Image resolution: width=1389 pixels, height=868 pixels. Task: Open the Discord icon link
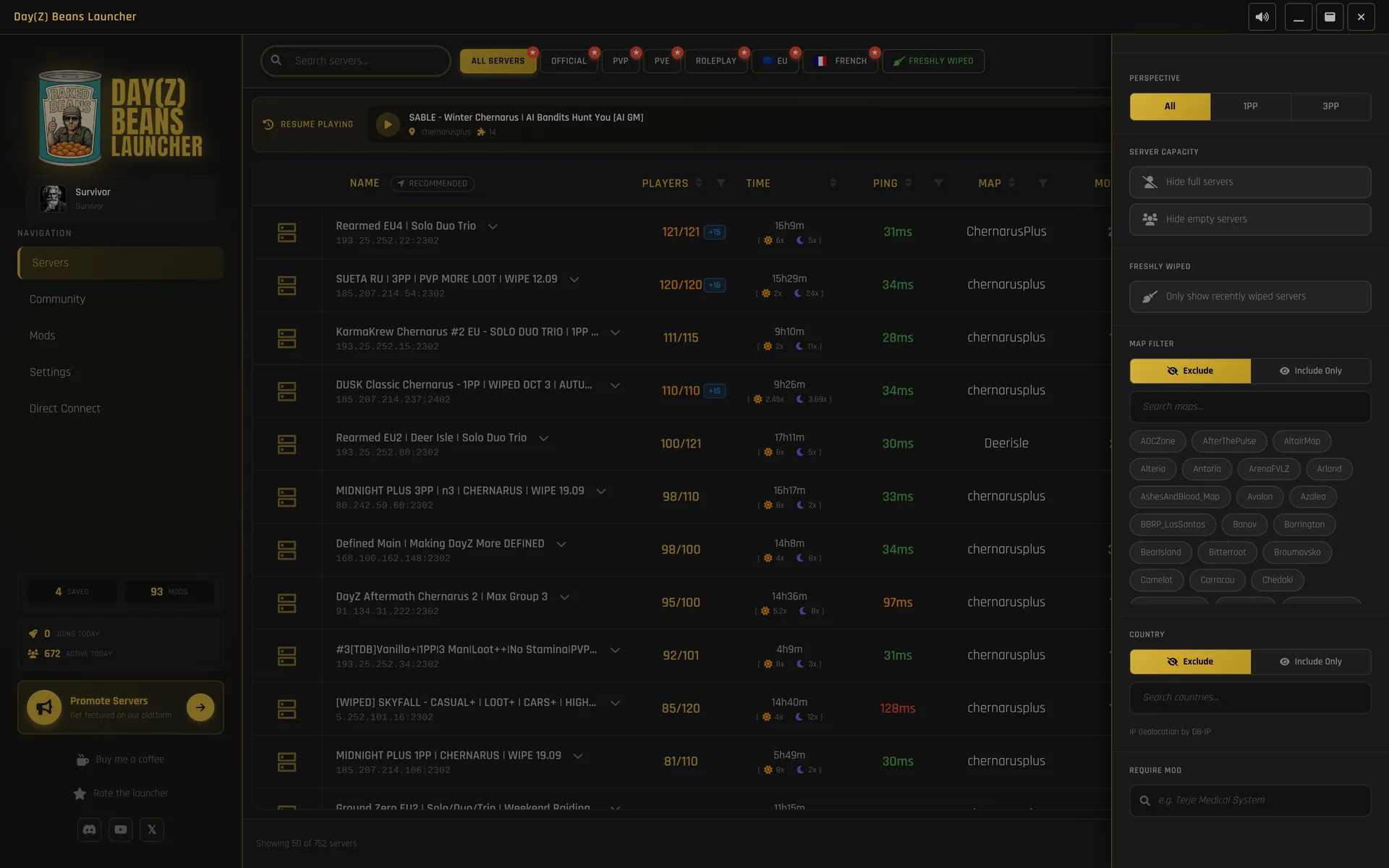[90, 830]
